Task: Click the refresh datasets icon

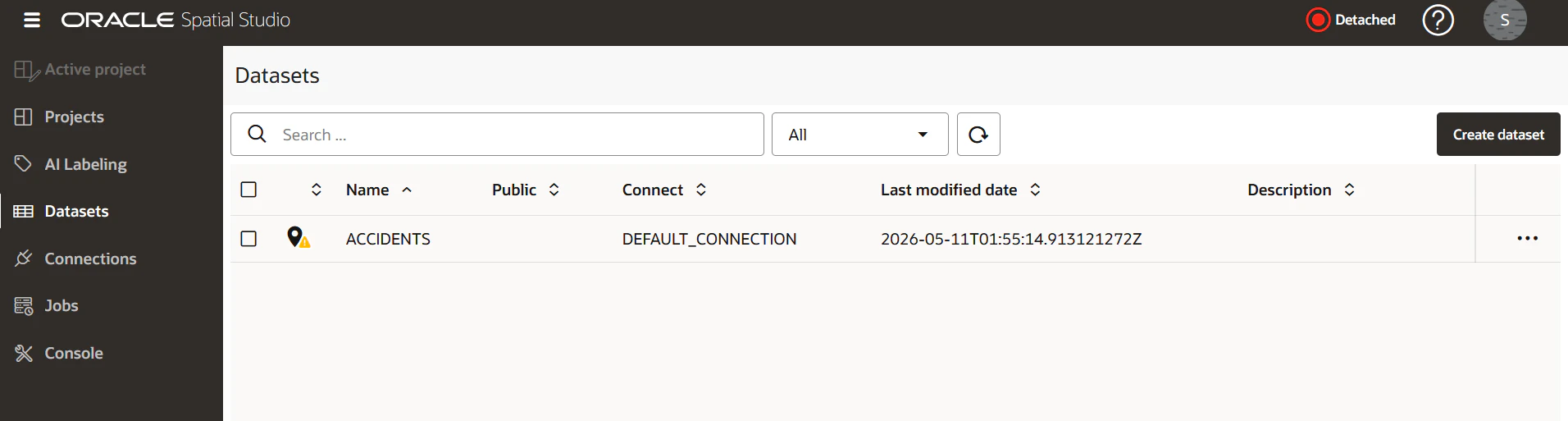Action: click(x=978, y=135)
